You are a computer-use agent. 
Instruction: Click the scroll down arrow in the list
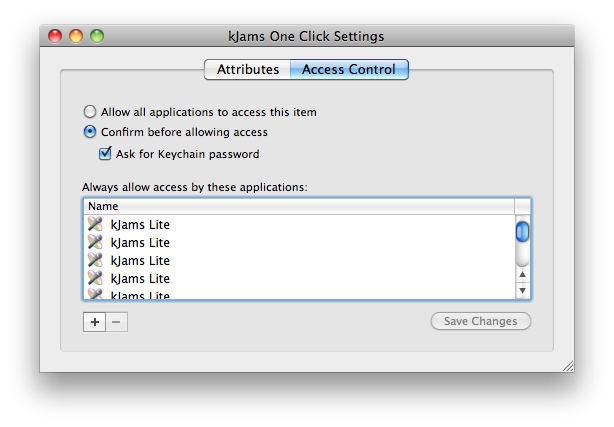click(522, 290)
